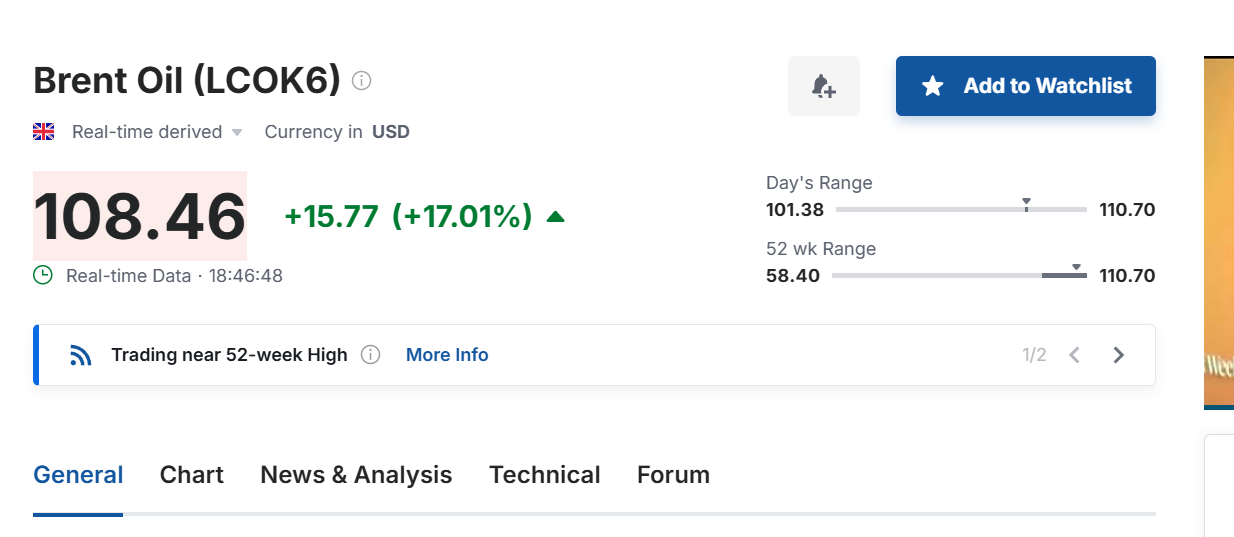
Task: Click the RSS feed signal icon
Action: point(81,355)
